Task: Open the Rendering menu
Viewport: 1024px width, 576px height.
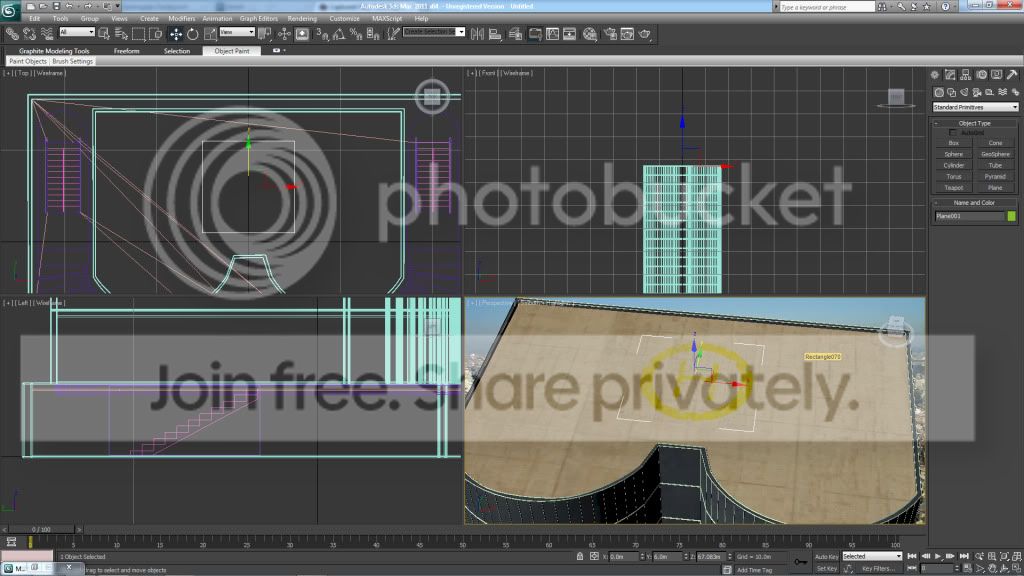Action: click(302, 18)
